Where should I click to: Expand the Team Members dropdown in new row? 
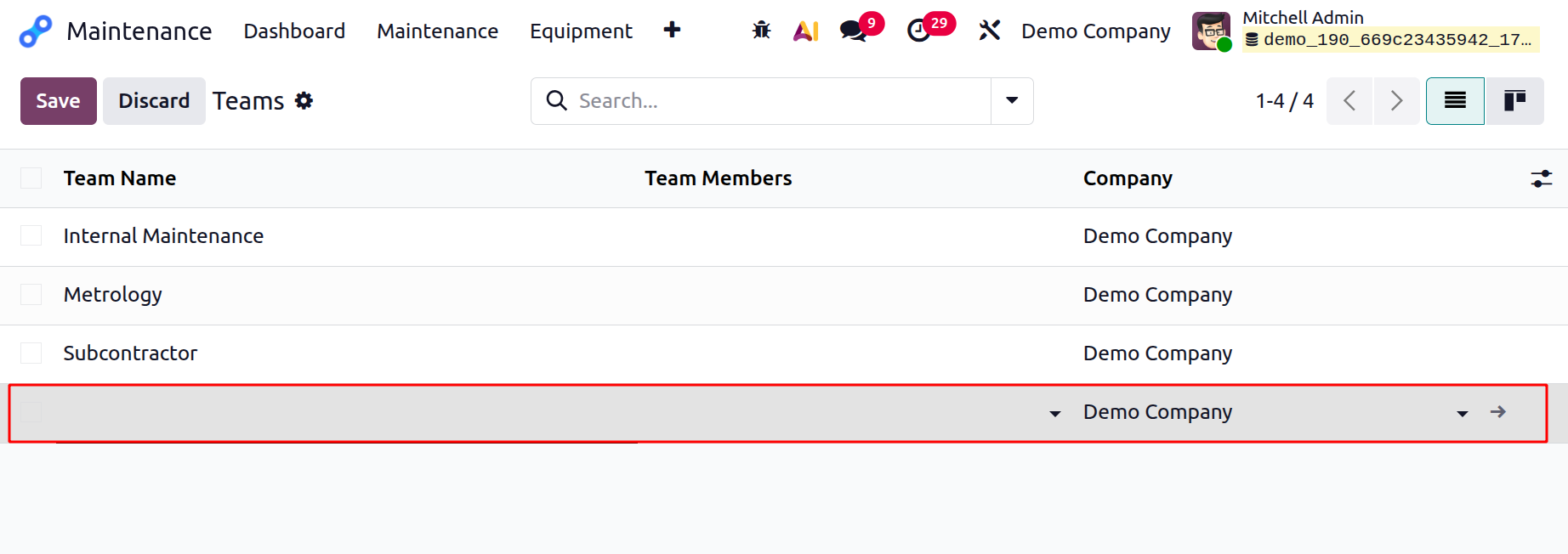[1054, 414]
